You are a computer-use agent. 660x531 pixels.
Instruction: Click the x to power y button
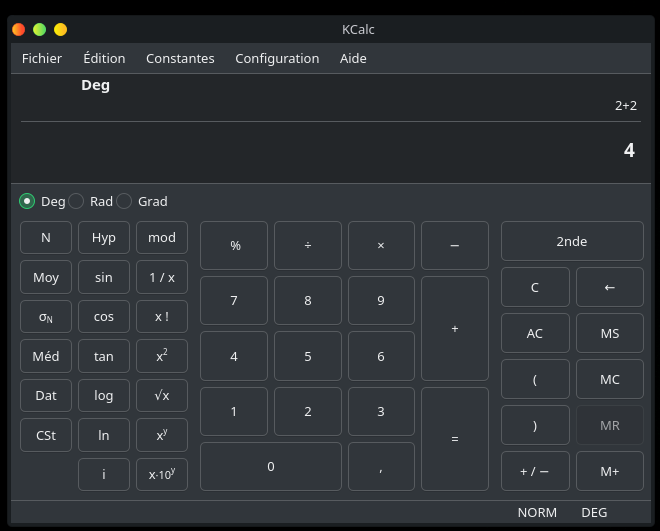[162, 435]
